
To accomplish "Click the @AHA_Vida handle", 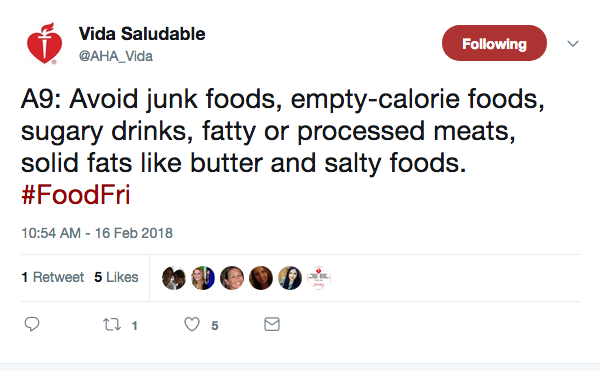I will click(116, 56).
